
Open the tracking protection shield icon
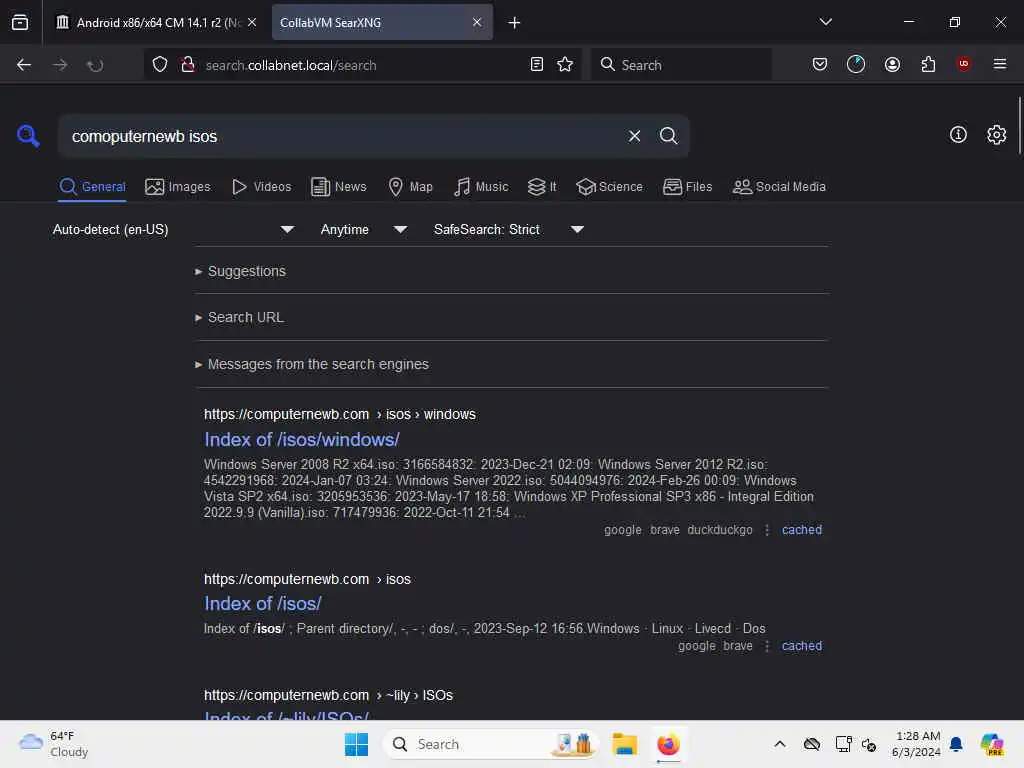(x=160, y=65)
